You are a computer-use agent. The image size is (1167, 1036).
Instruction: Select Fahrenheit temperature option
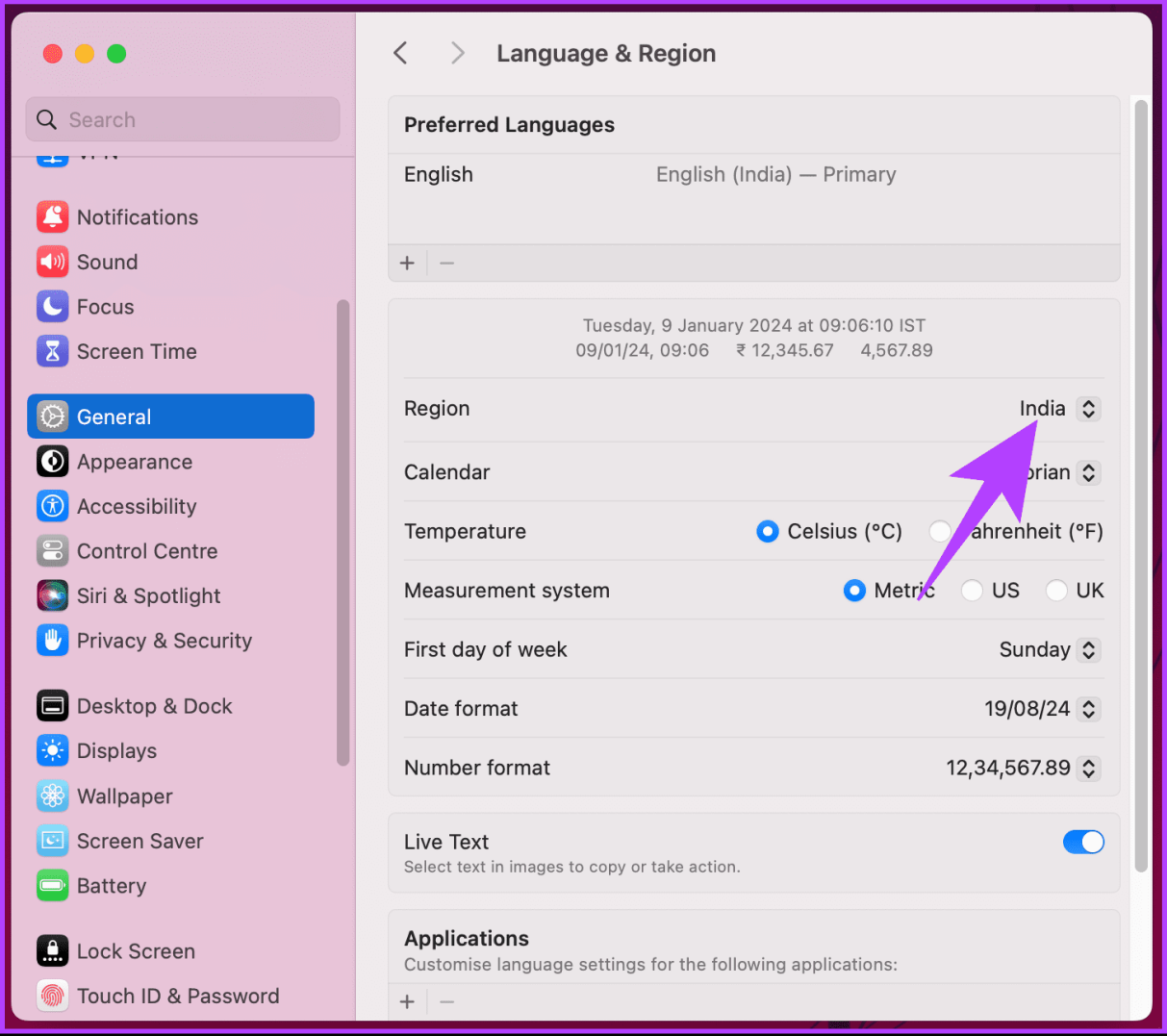940,531
